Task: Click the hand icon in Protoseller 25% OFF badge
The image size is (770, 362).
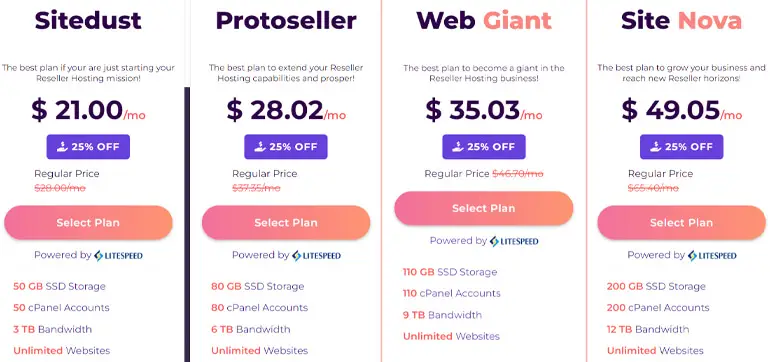Action: (260, 147)
